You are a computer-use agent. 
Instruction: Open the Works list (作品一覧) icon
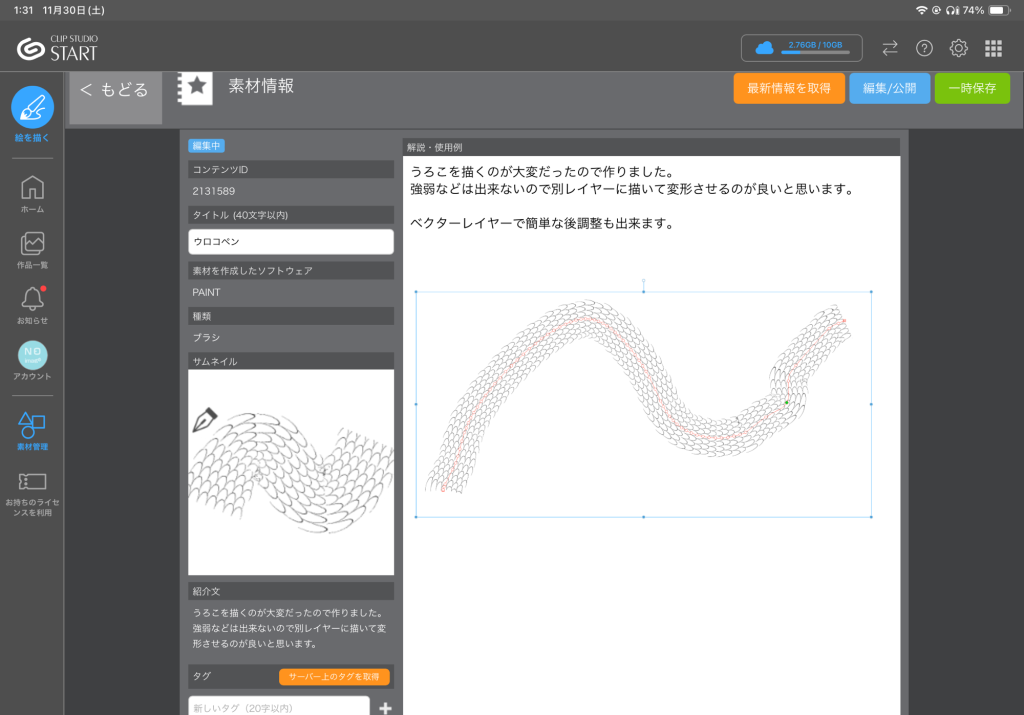[x=32, y=244]
